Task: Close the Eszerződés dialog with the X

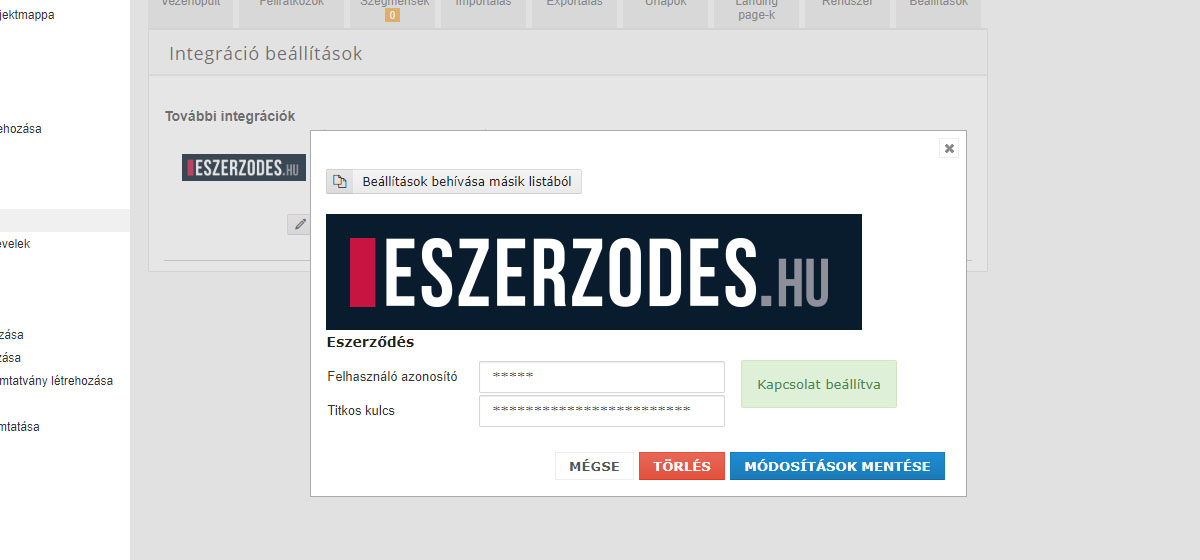Action: (949, 148)
